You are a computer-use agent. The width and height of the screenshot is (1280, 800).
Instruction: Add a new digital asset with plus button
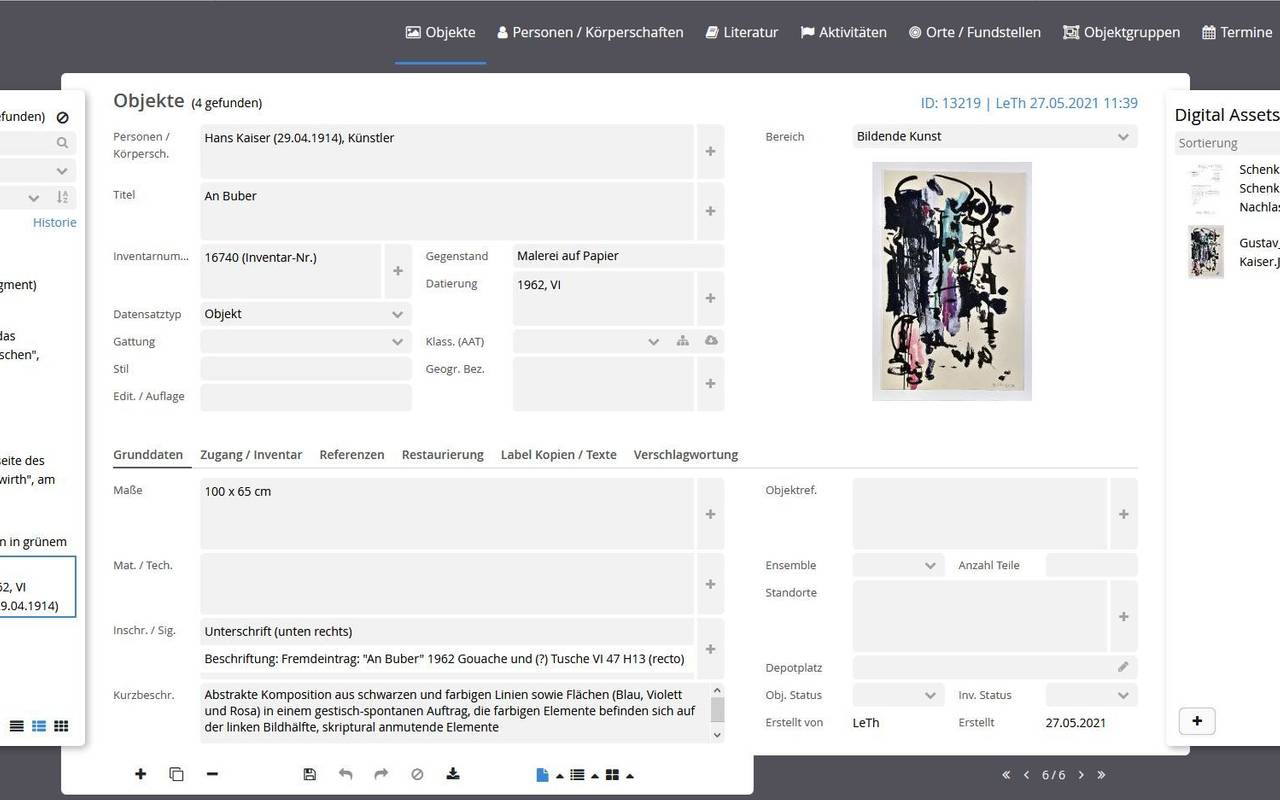tap(1197, 721)
